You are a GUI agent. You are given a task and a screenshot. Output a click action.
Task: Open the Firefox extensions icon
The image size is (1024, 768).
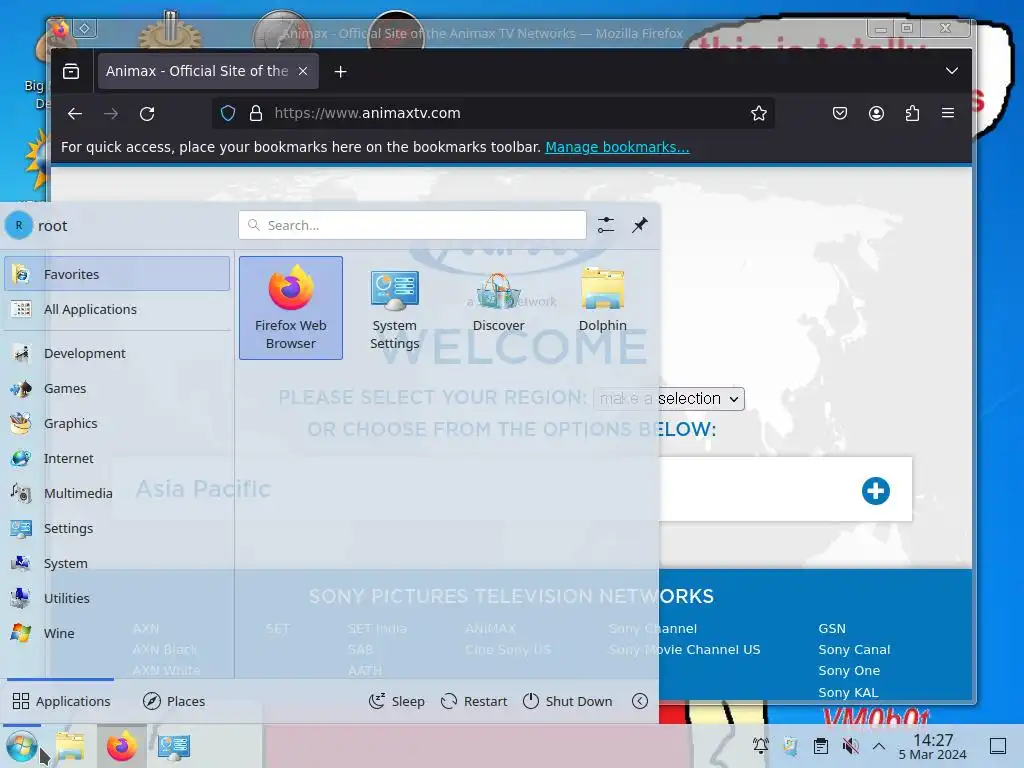click(x=912, y=114)
